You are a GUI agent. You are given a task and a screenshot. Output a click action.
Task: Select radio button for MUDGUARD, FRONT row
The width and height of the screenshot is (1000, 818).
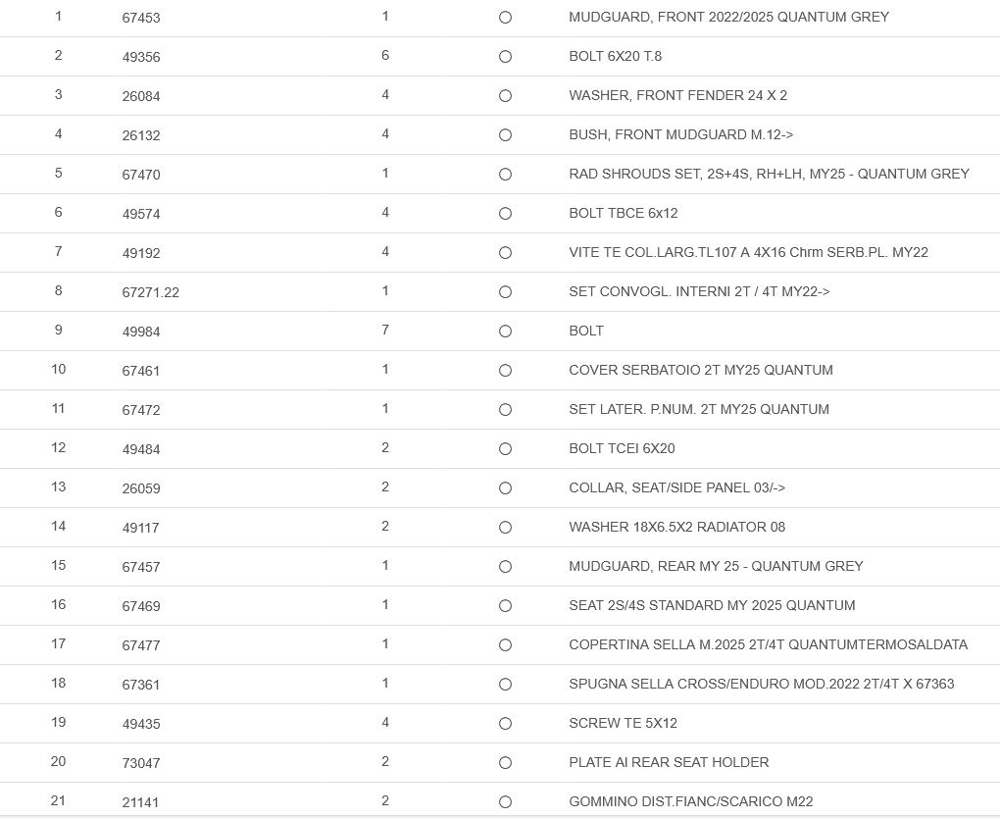[505, 18]
